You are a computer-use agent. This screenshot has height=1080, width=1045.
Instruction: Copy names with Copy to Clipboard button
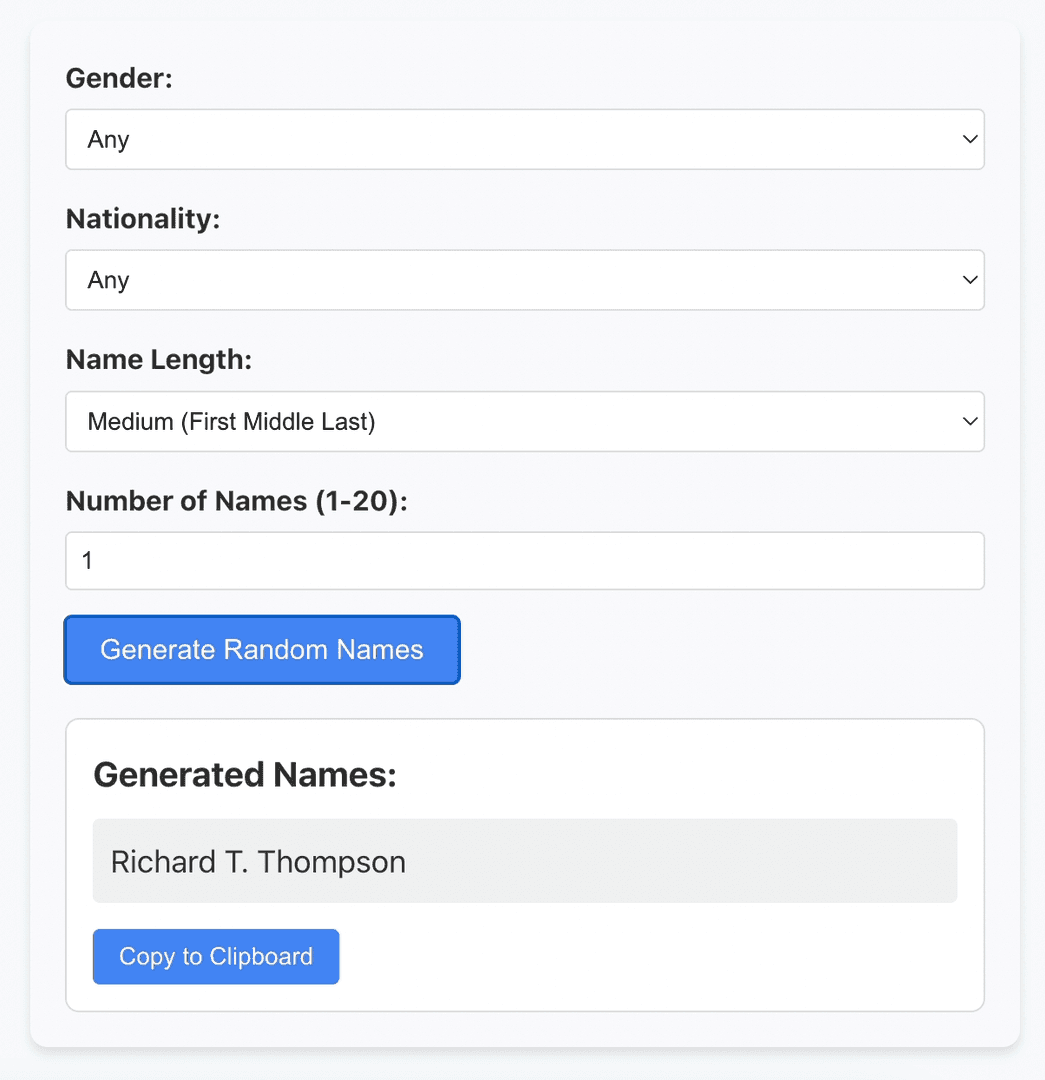point(216,957)
